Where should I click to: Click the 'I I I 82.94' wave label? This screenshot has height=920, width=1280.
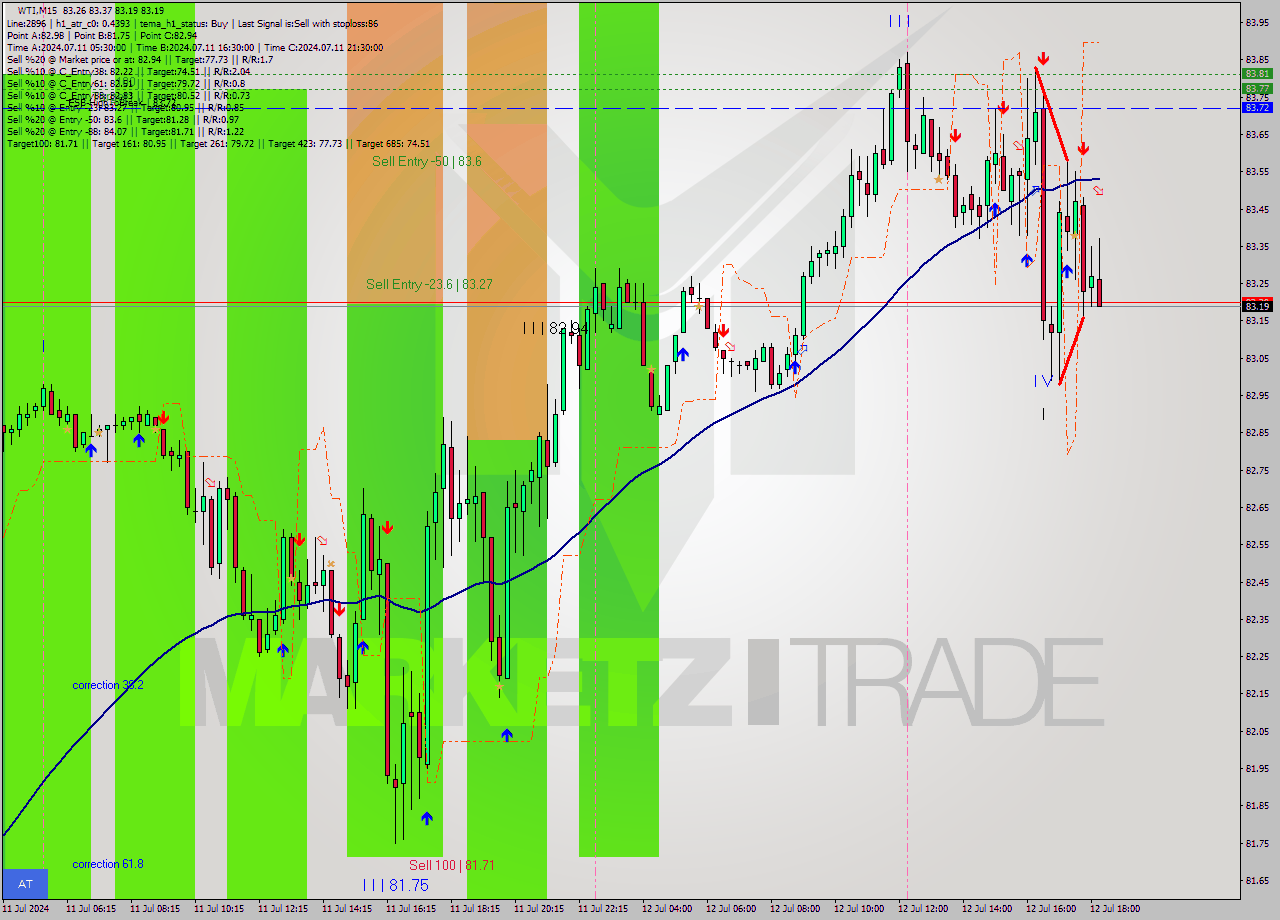coord(554,327)
